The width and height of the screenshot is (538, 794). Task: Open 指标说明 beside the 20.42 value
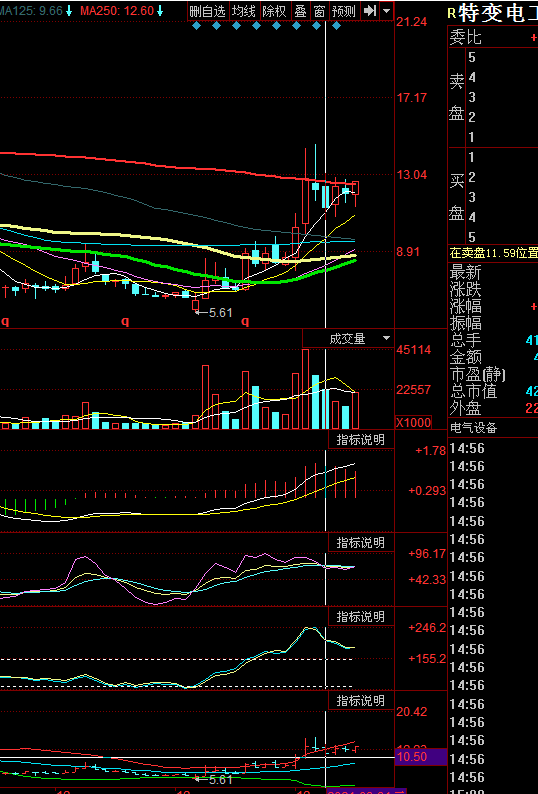point(361,701)
